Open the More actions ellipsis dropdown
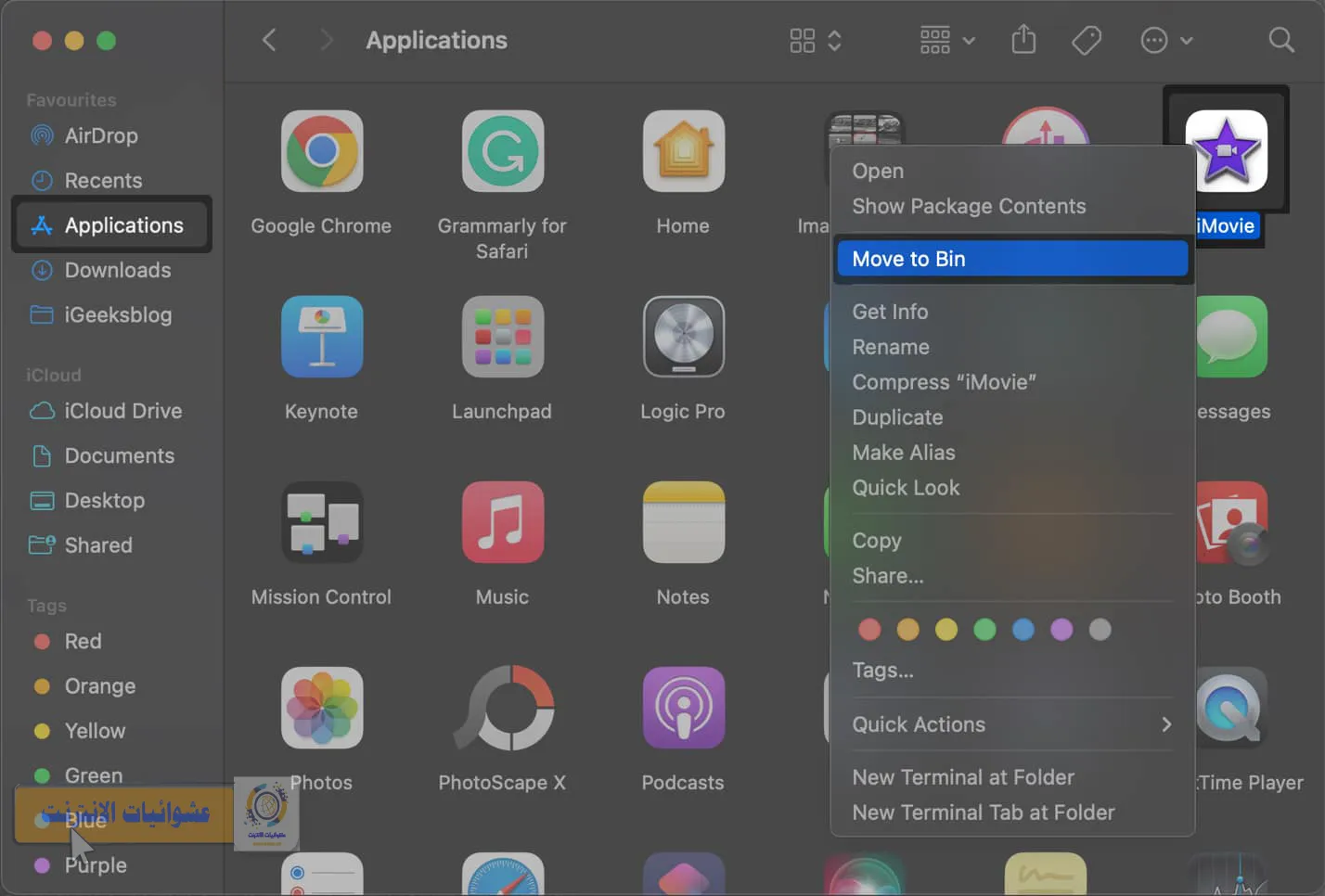The width and height of the screenshot is (1325, 896). pos(1165,40)
